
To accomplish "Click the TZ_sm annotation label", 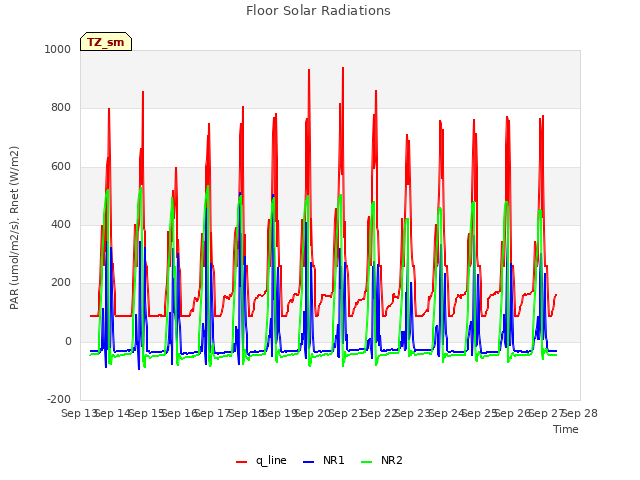I will pos(106,42).
